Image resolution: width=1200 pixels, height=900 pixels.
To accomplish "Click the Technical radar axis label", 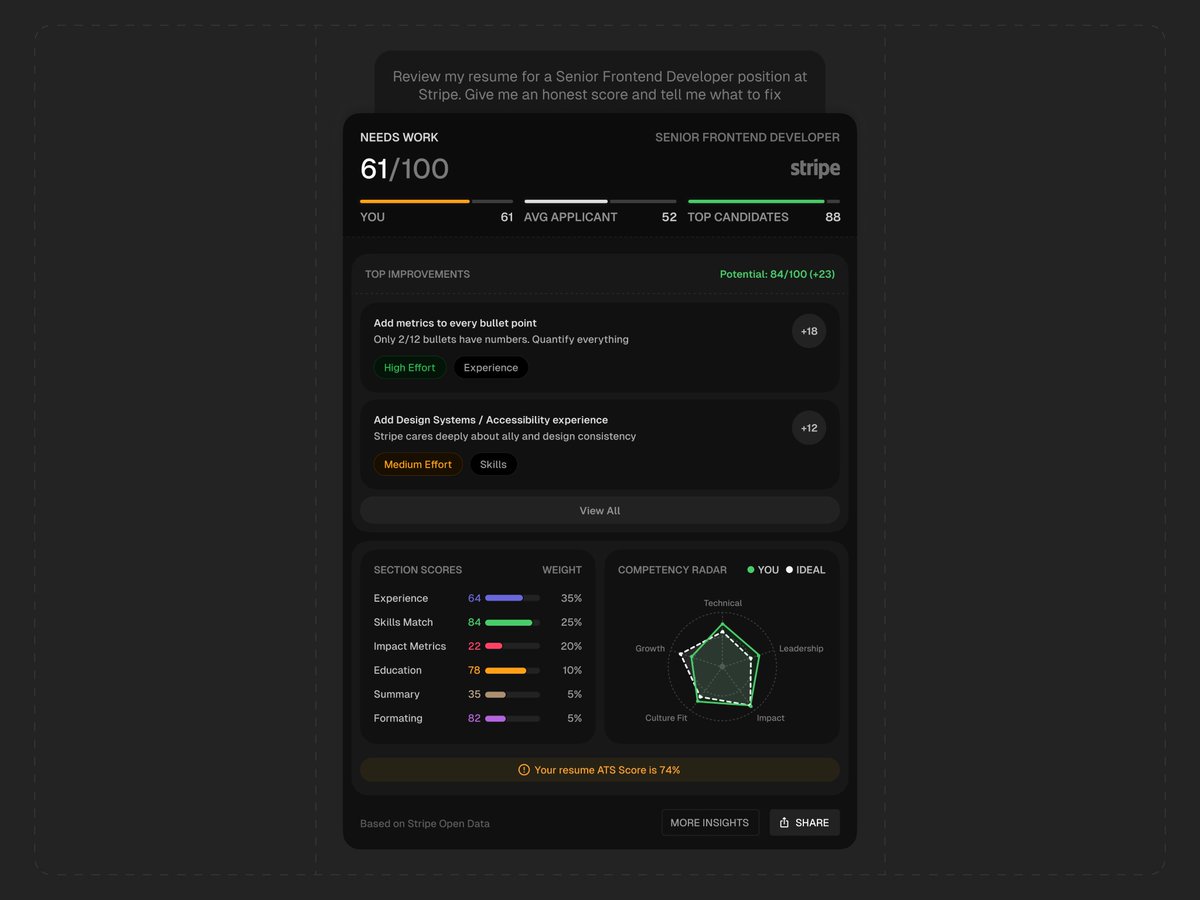I will click(722, 603).
